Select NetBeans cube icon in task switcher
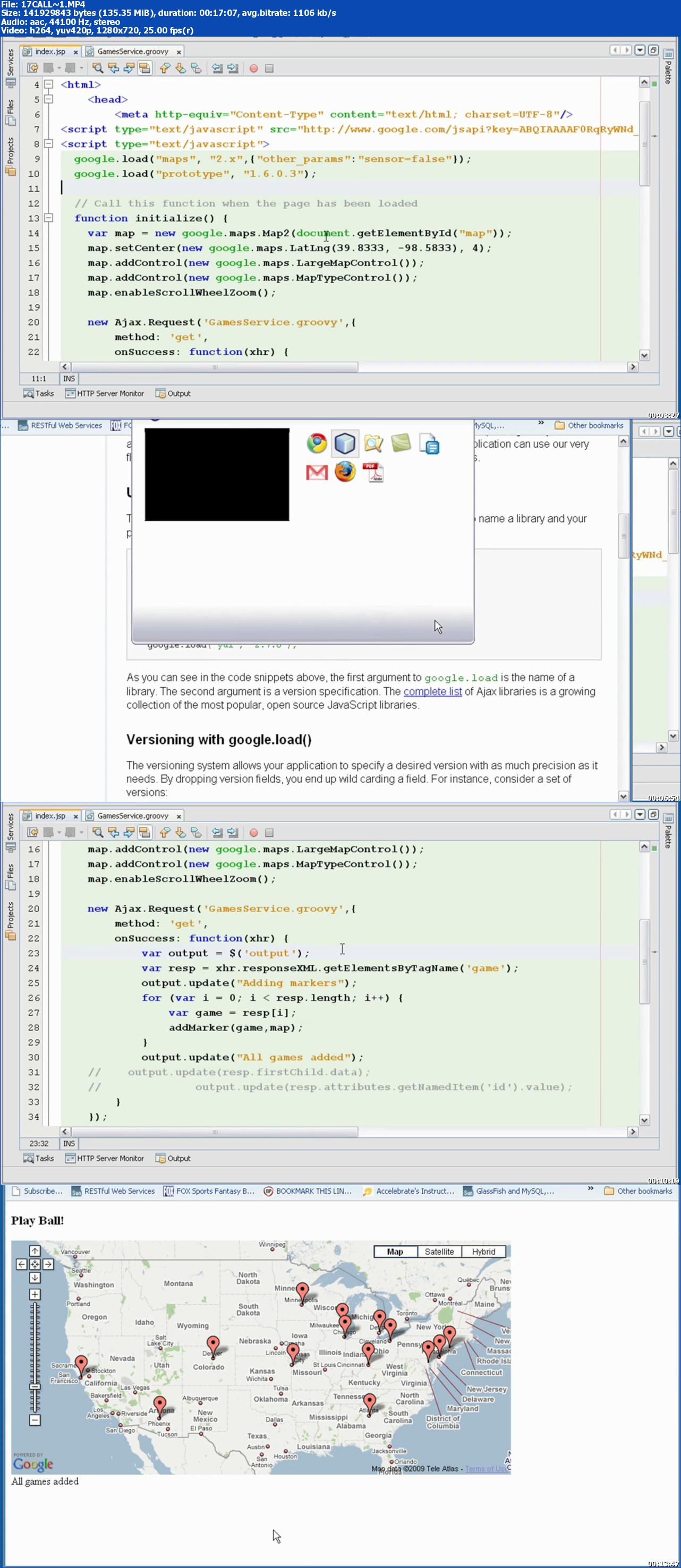This screenshot has width=681, height=1568. click(x=345, y=443)
